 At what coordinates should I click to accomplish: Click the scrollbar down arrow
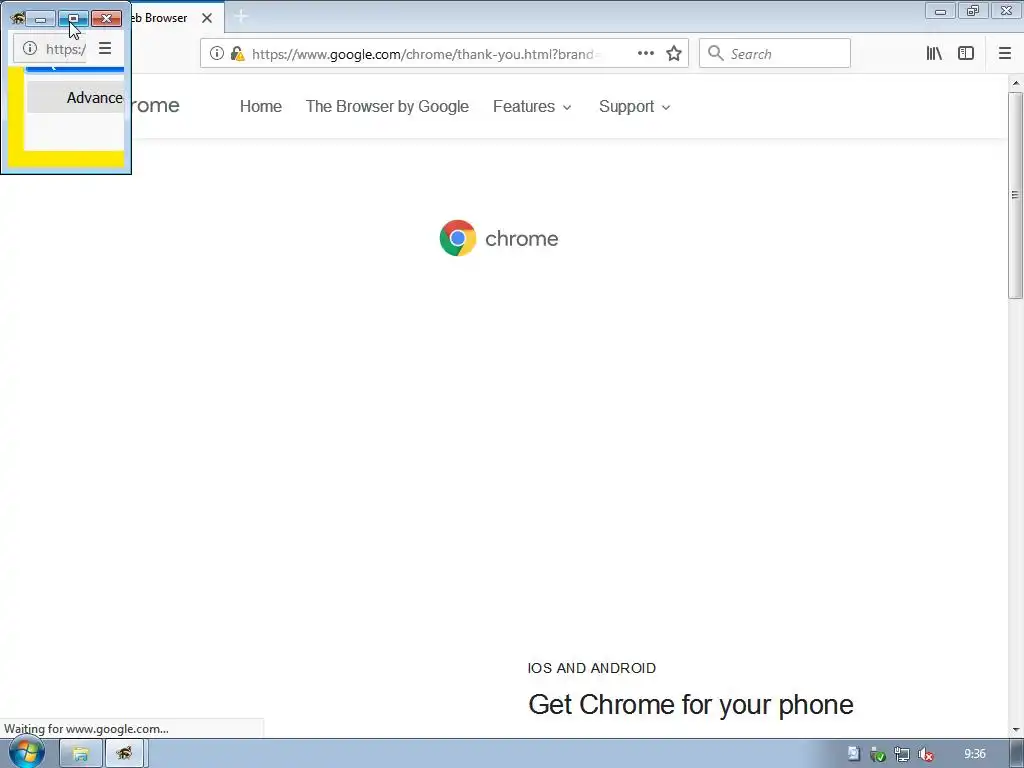click(x=1016, y=729)
